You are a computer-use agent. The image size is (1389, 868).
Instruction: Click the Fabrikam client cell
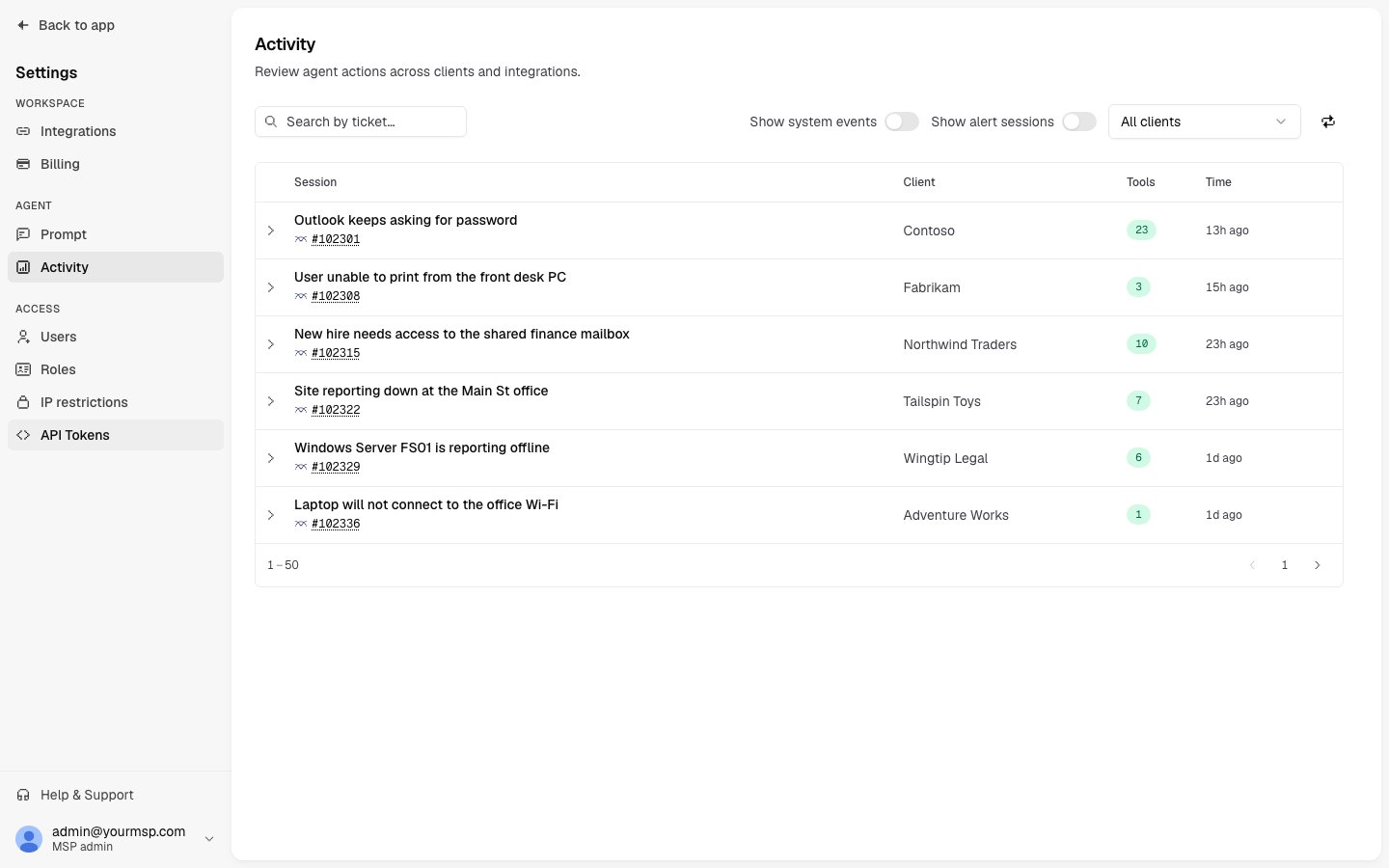click(932, 287)
